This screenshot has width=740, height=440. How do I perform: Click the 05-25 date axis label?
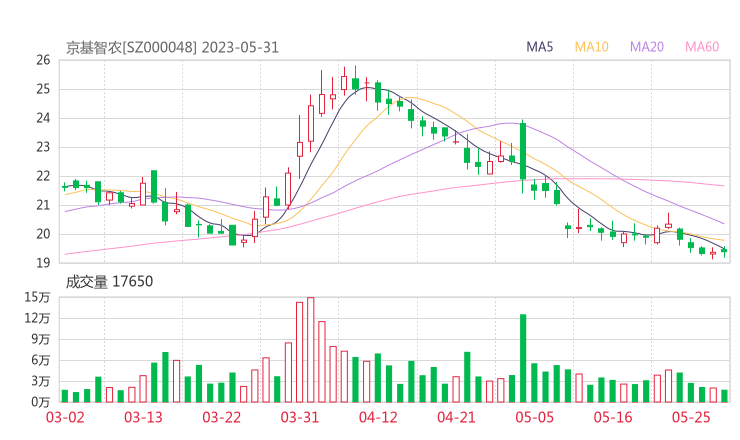pos(691,417)
